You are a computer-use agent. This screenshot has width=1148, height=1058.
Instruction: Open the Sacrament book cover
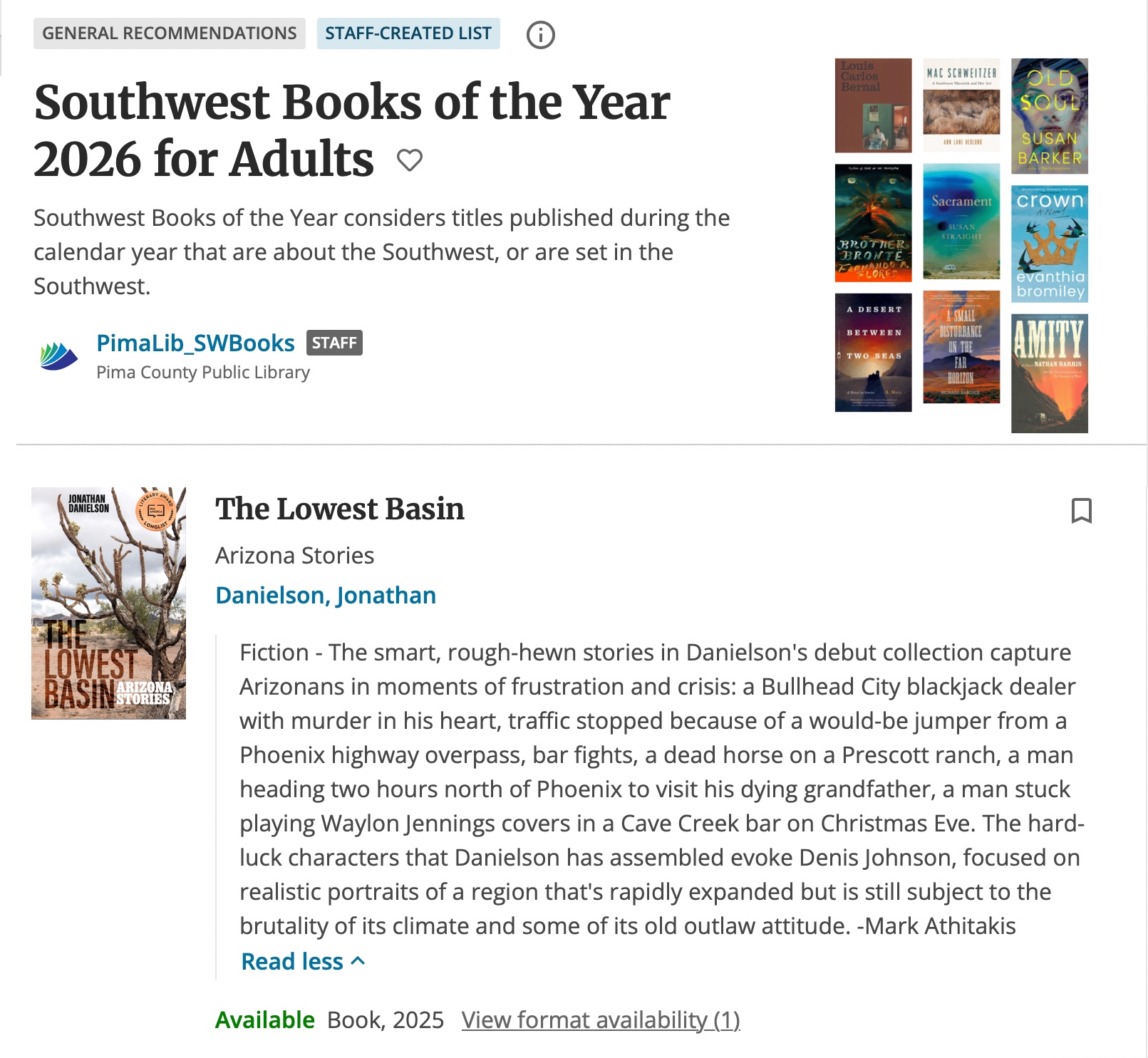tap(961, 222)
